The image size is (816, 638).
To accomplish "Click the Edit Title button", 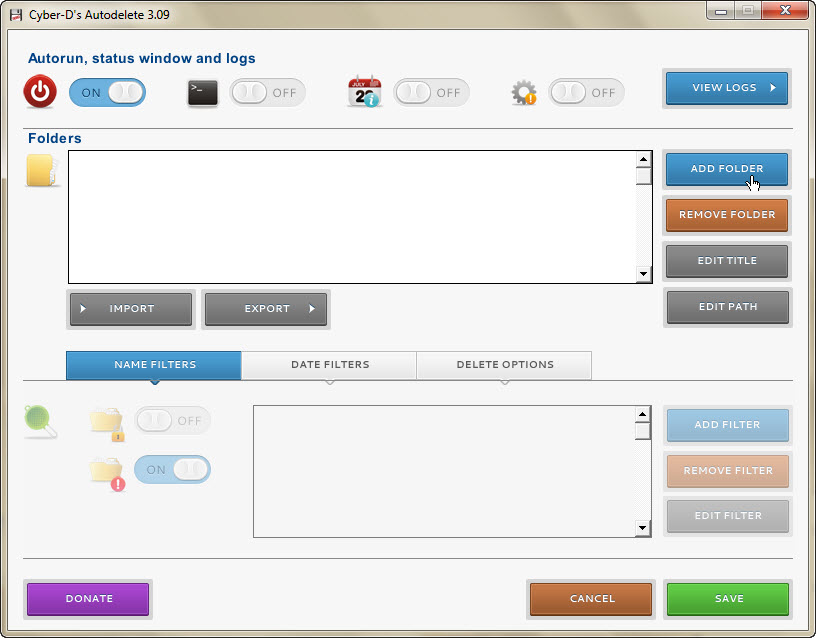I will click(726, 261).
